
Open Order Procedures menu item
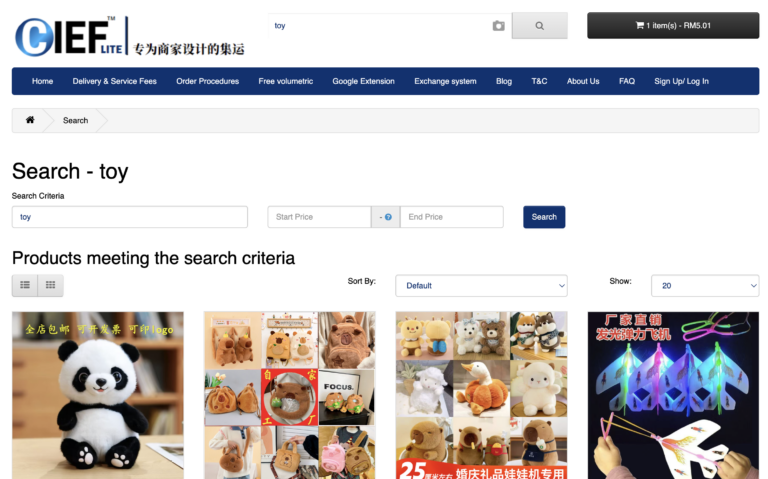point(208,81)
